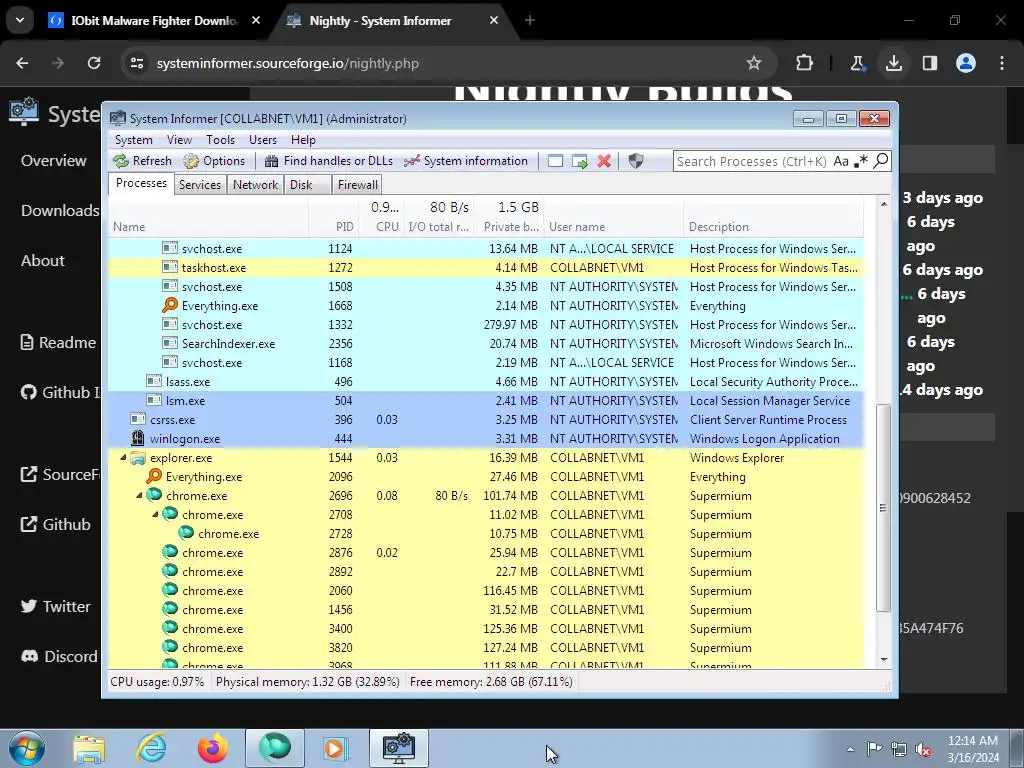
Task: Click the process list vertical scrollbar
Action: (x=883, y=507)
